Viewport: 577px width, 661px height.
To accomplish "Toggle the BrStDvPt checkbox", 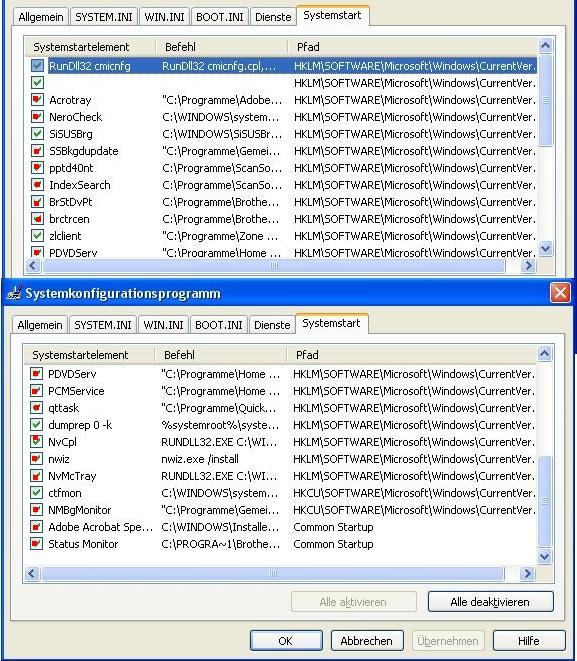I will tap(37, 202).
